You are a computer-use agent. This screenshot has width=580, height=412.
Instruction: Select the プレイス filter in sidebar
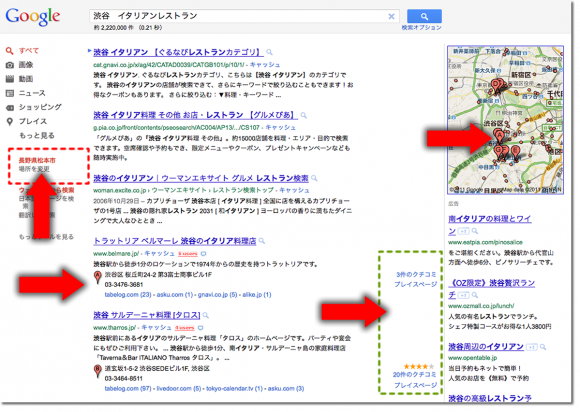point(33,121)
